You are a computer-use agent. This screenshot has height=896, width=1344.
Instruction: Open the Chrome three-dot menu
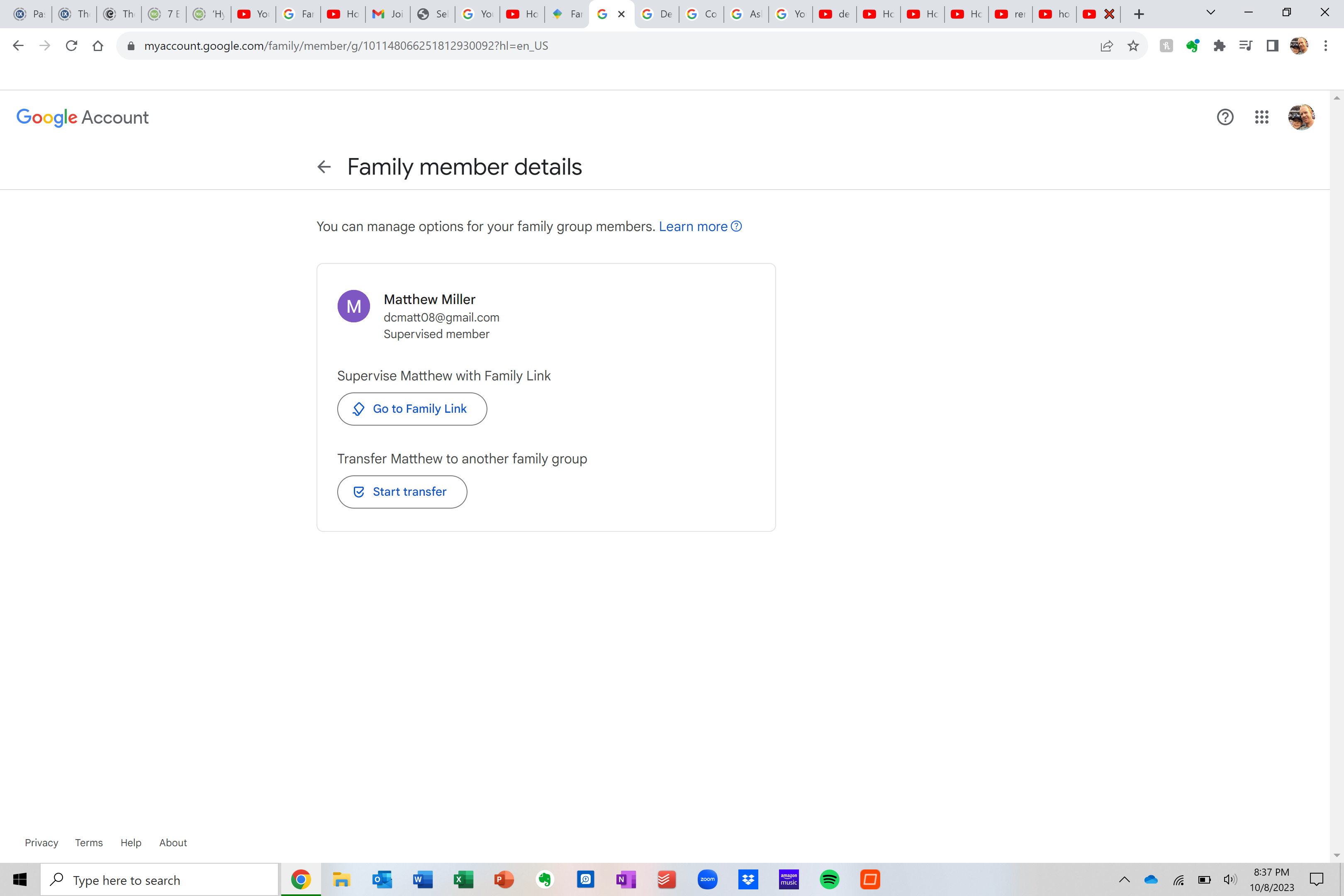tap(1325, 46)
